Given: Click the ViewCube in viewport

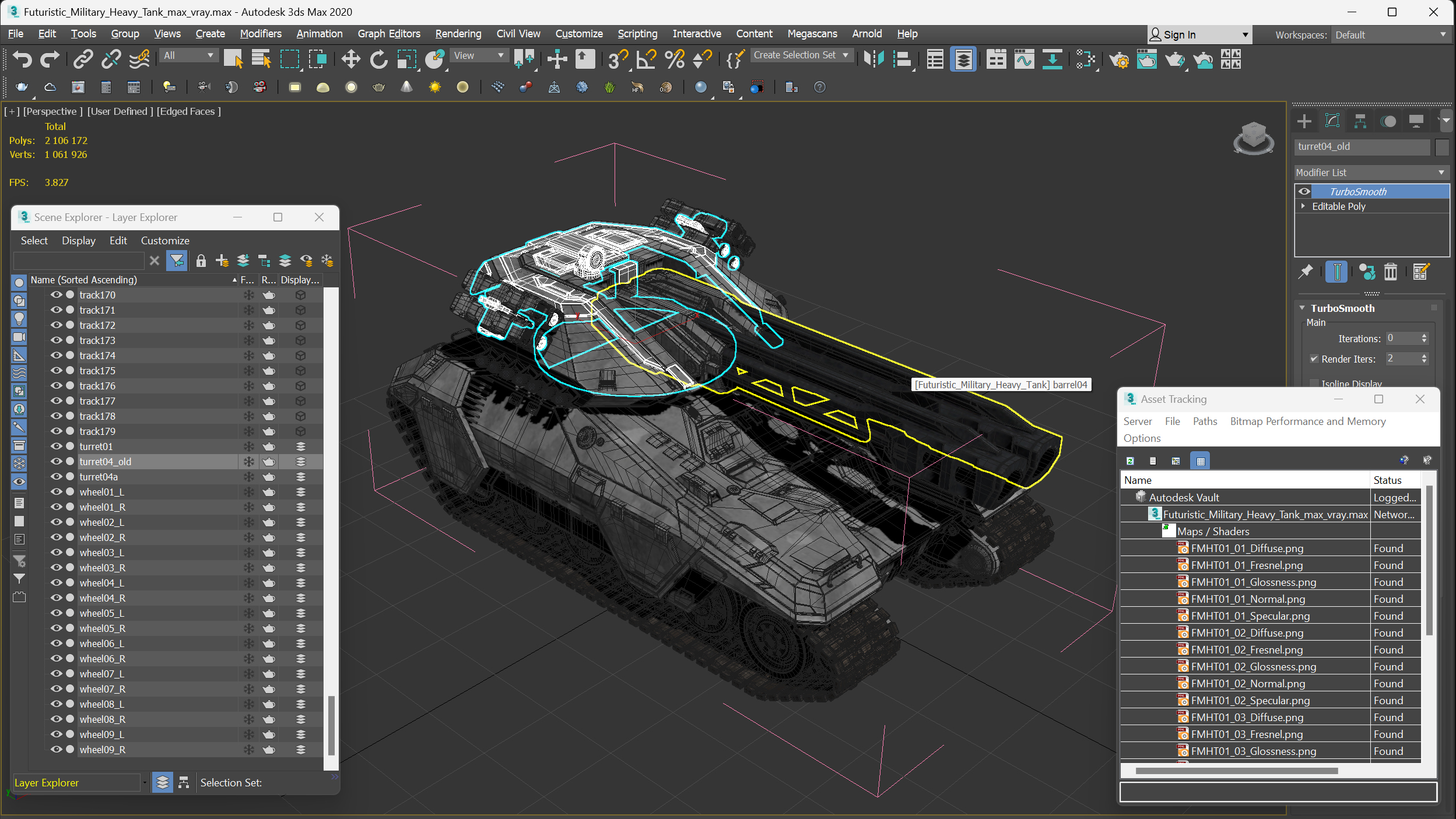Looking at the screenshot, I should coord(1253,138).
